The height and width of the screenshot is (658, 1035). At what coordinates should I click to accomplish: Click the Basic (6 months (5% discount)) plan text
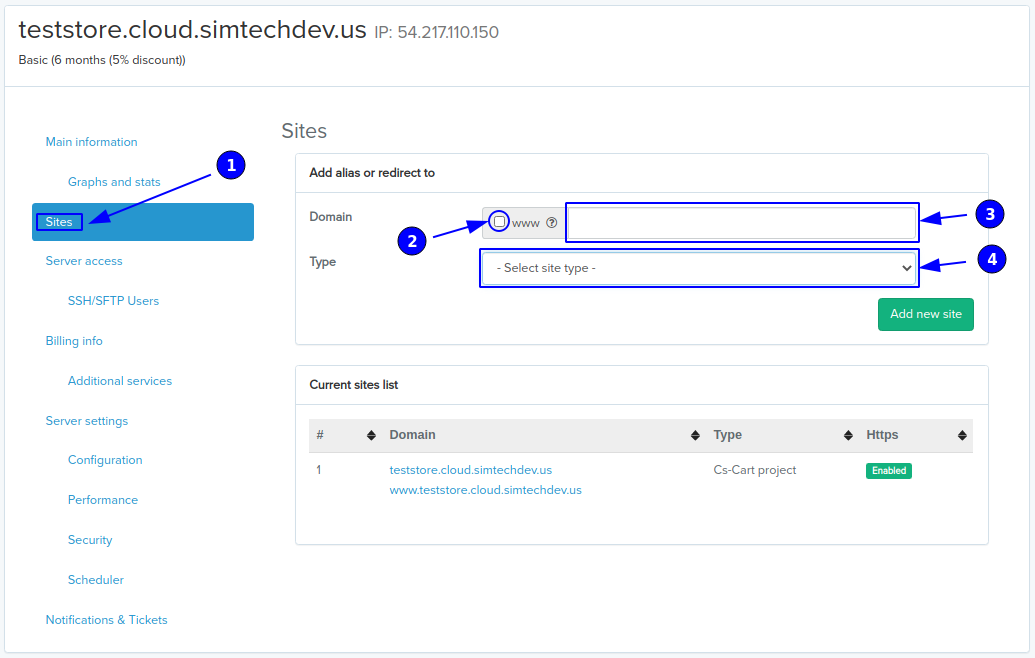[x=102, y=60]
